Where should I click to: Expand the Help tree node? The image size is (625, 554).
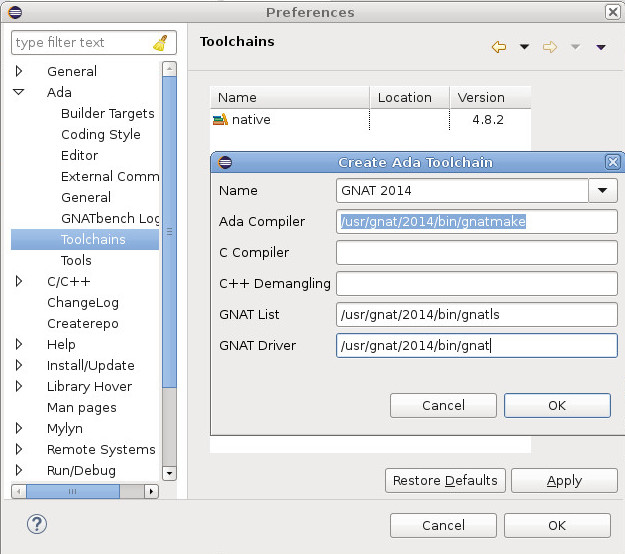[18, 344]
